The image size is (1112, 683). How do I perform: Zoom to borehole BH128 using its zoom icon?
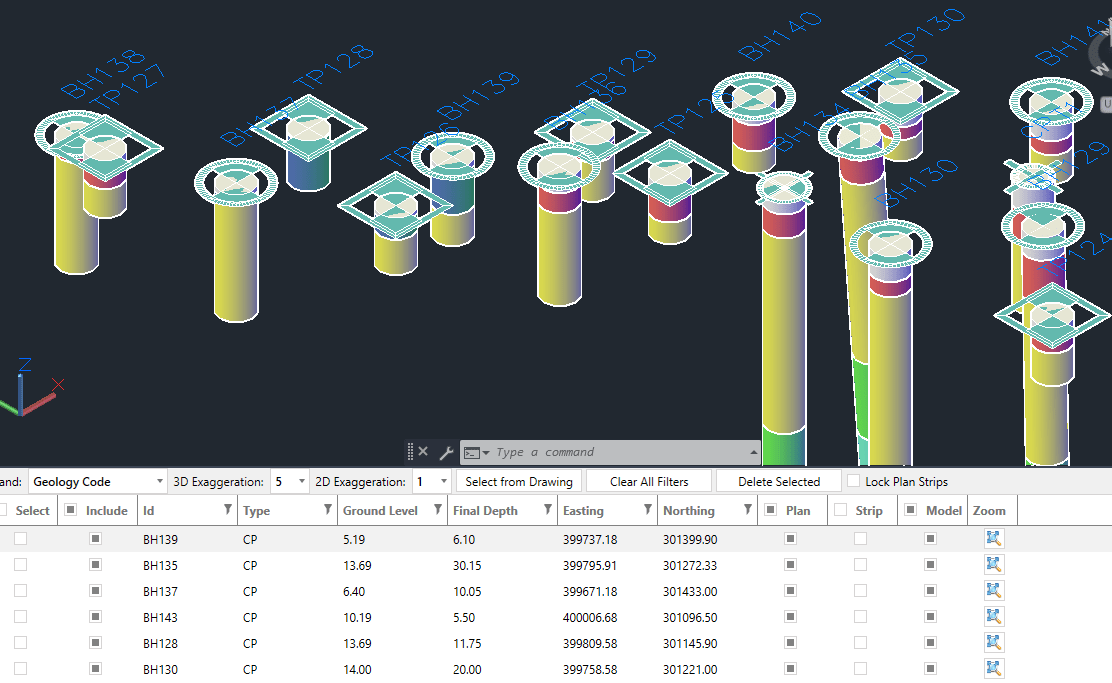point(994,643)
